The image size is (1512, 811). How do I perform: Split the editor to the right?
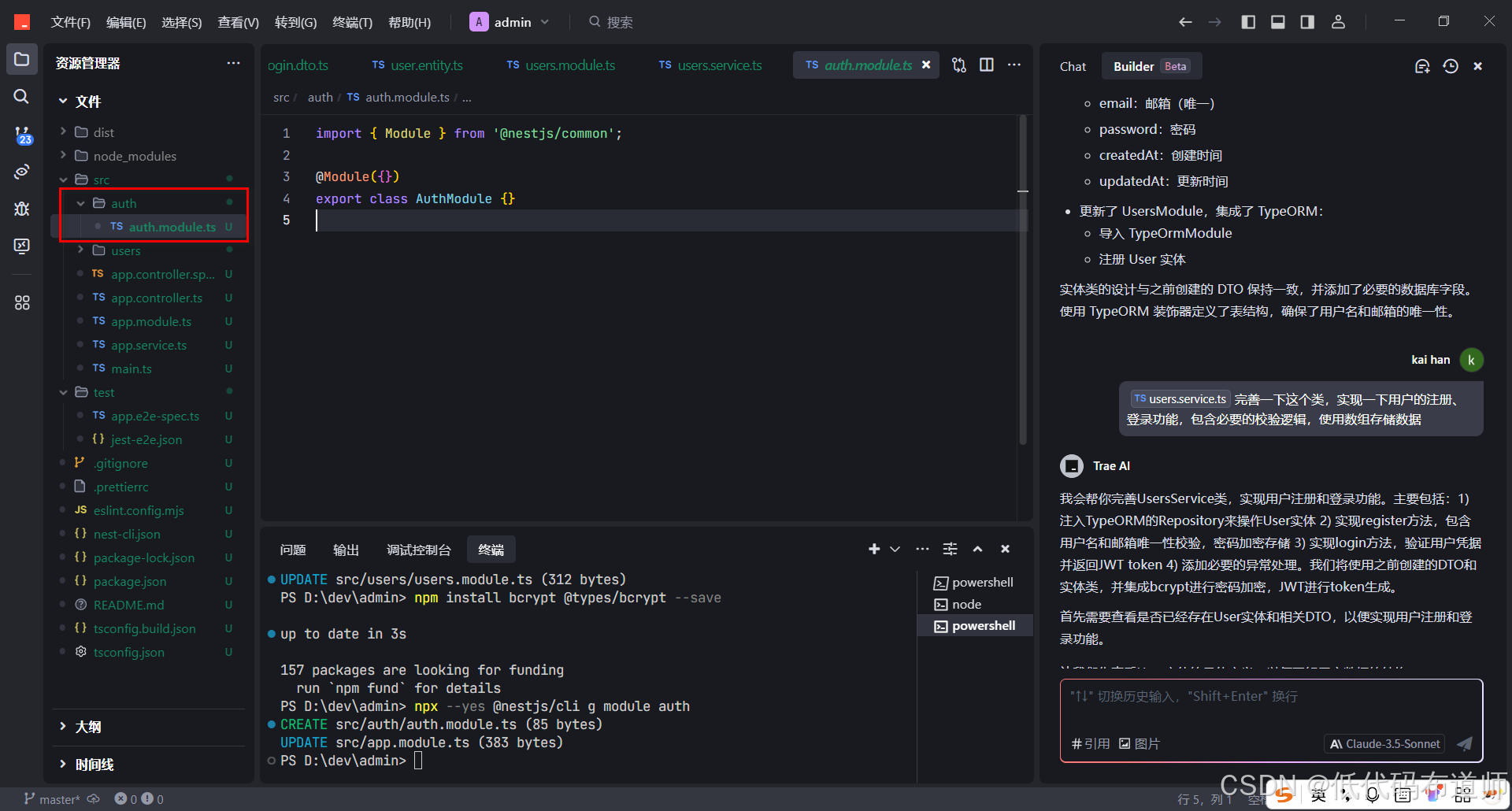tap(986, 65)
